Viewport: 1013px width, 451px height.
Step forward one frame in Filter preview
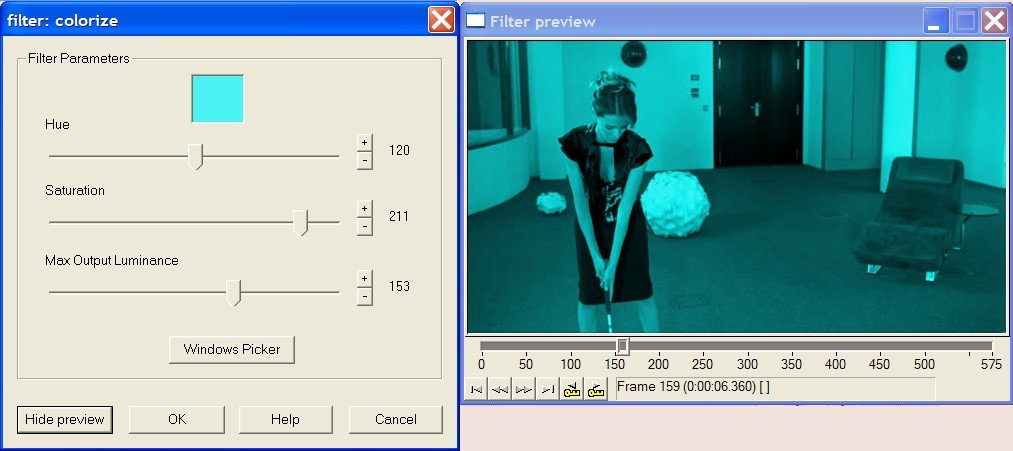(524, 390)
